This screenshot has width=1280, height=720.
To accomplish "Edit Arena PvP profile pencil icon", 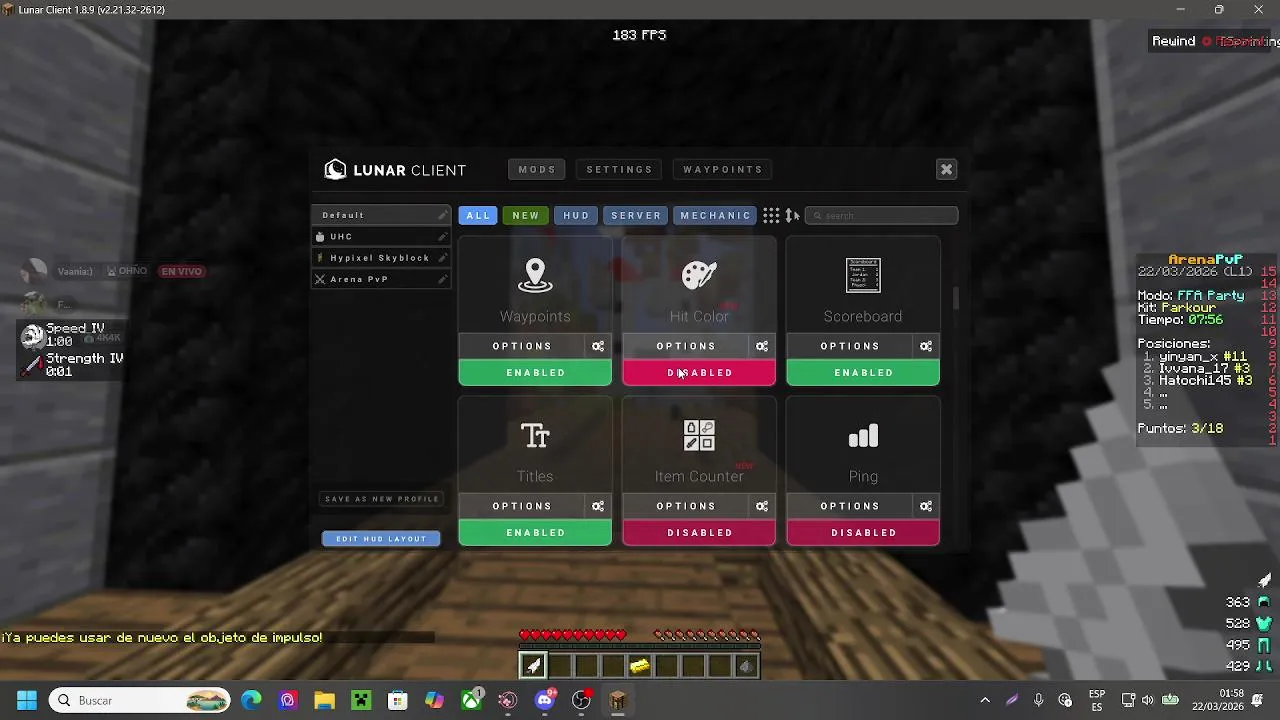I will pyautogui.click(x=442, y=280).
